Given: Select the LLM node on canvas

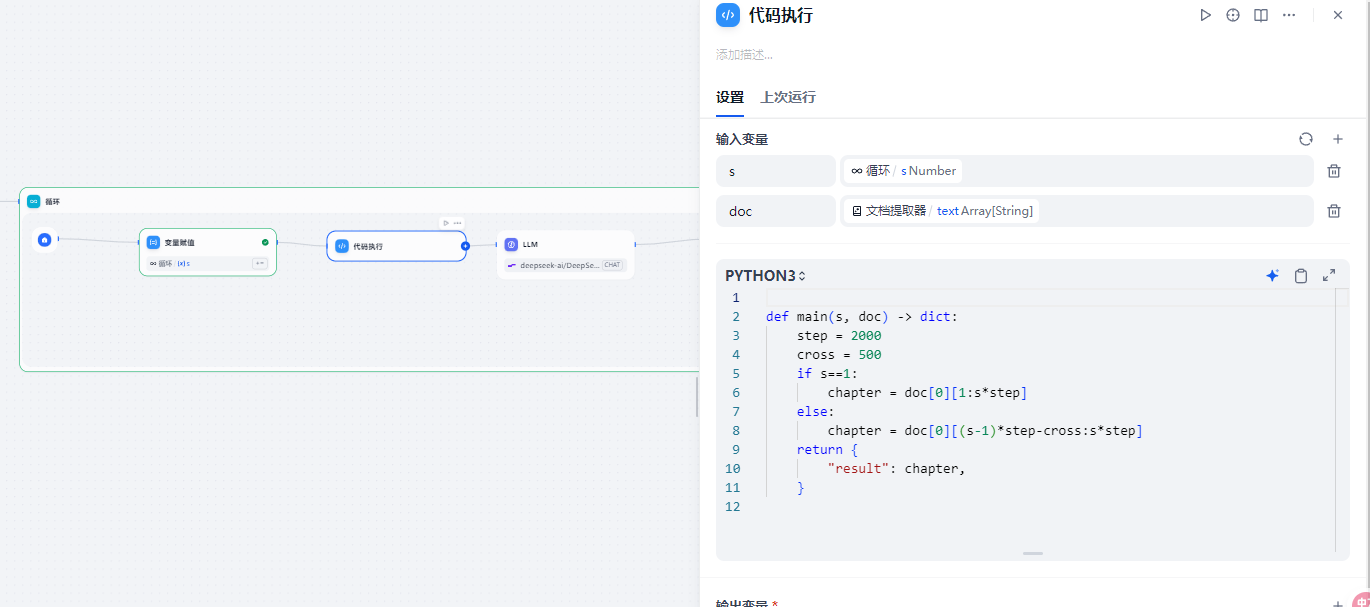Looking at the screenshot, I should pyautogui.click(x=565, y=255).
